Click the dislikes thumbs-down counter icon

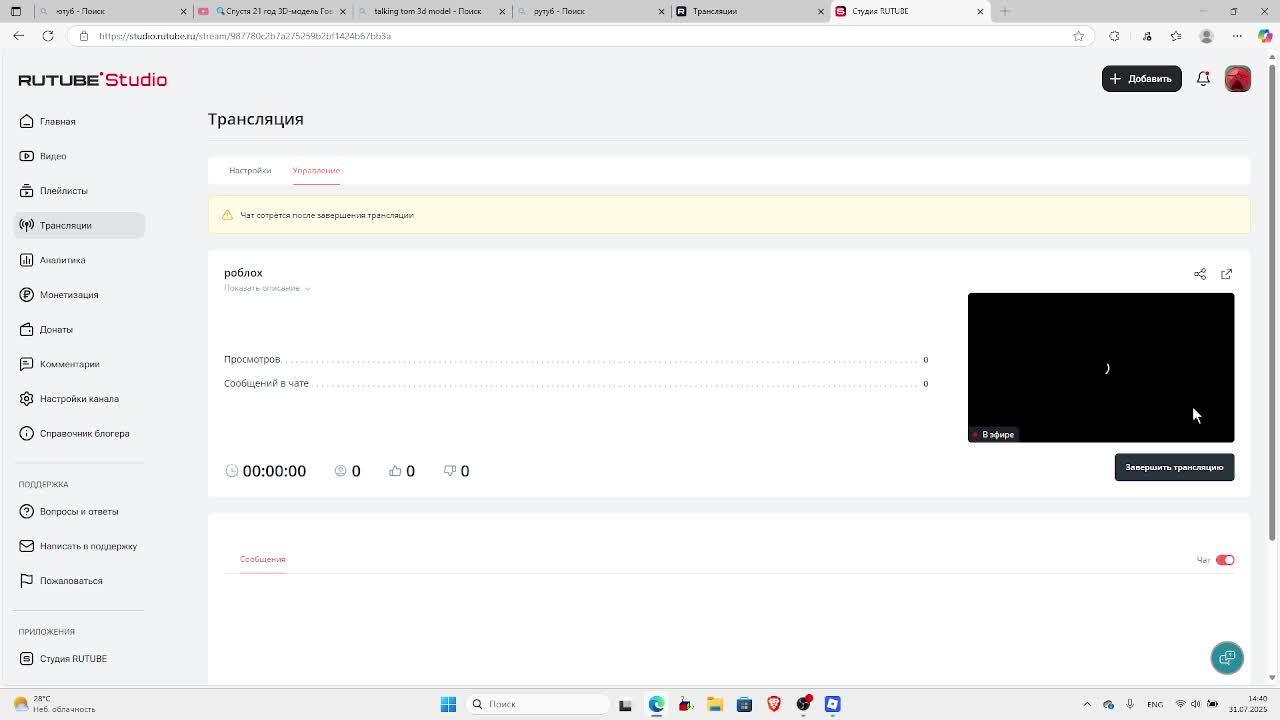(x=450, y=471)
